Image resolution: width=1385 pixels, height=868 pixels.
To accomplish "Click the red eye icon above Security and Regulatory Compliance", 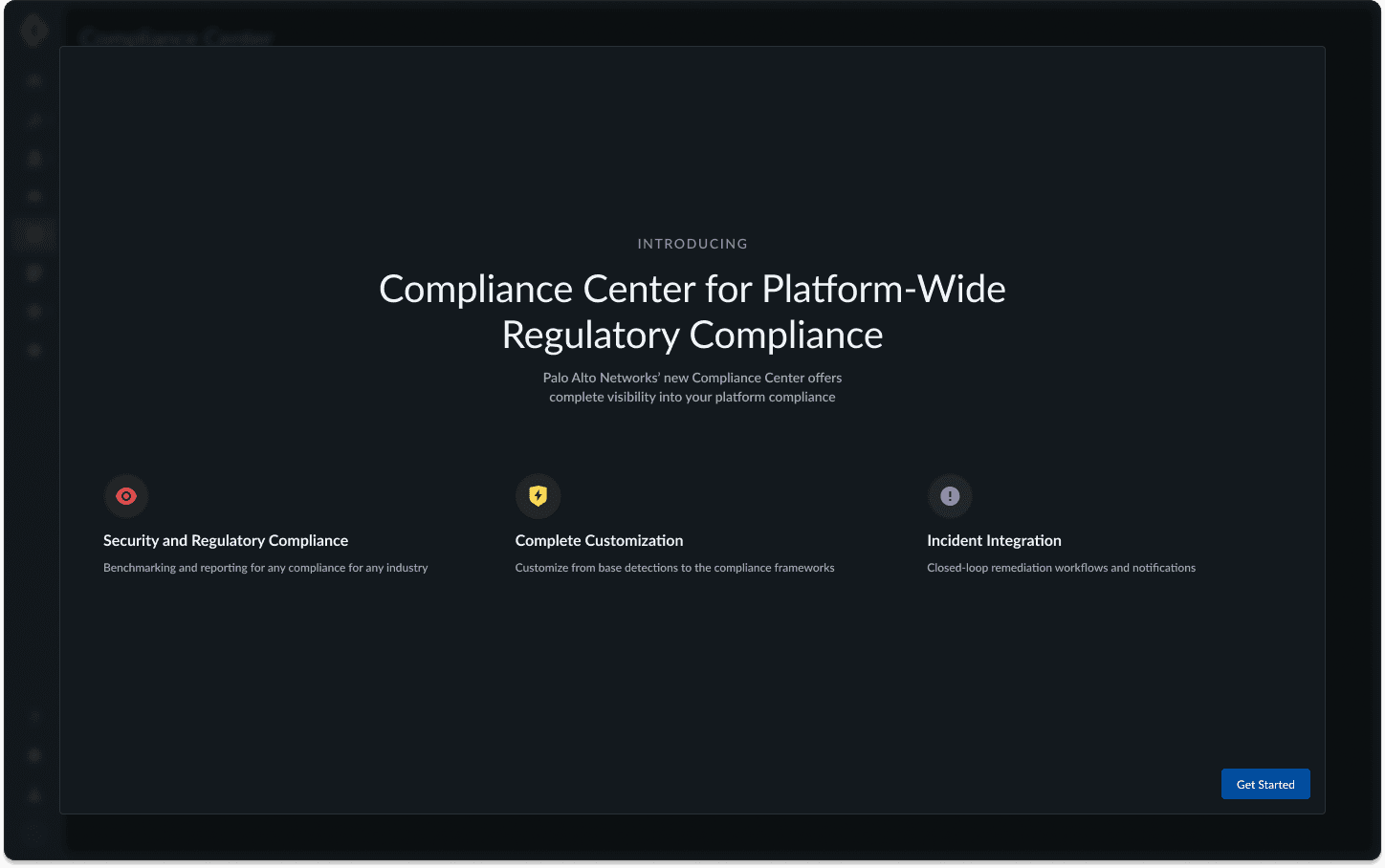I will 126,496.
